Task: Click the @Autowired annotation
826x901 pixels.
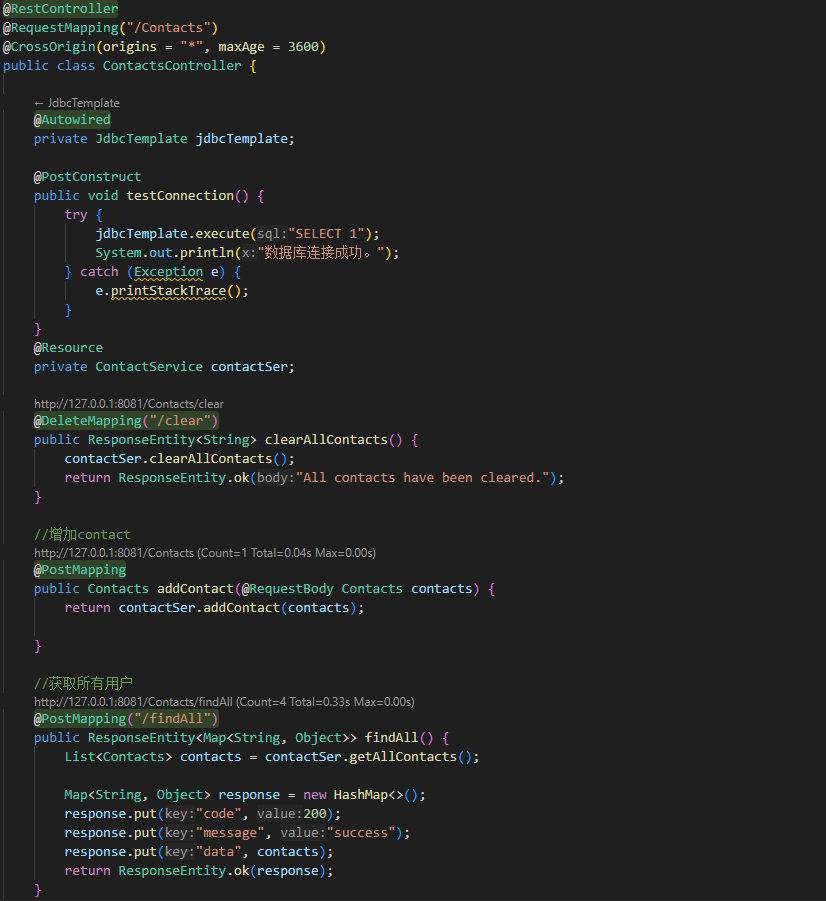Action: [71, 119]
